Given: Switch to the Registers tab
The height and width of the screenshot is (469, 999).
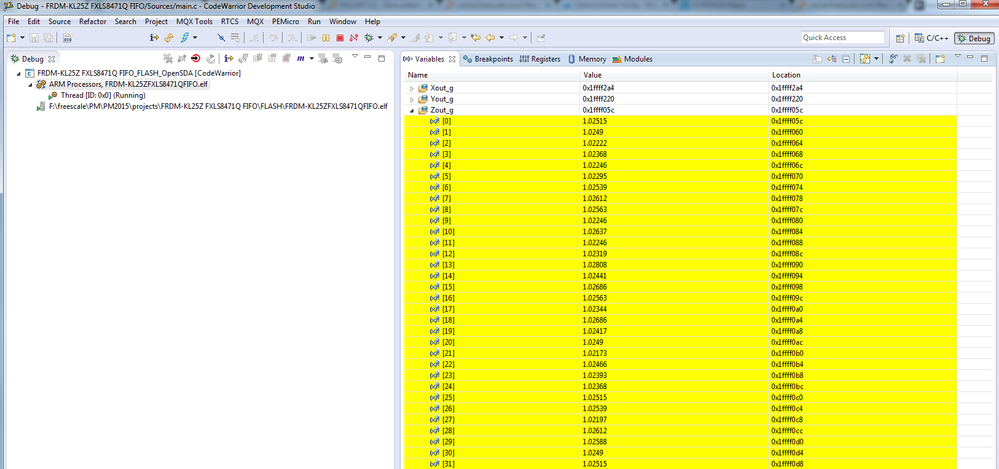Looking at the screenshot, I should [540, 59].
